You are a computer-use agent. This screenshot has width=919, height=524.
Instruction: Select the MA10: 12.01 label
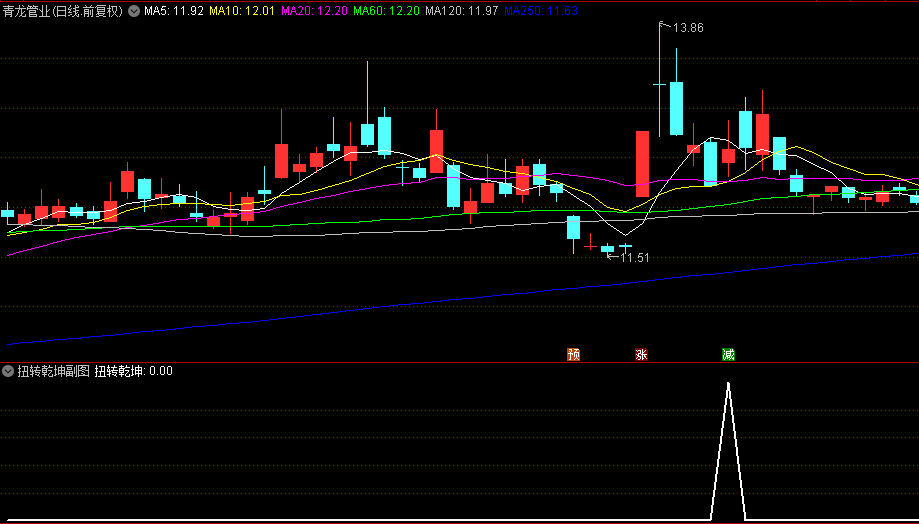click(241, 11)
